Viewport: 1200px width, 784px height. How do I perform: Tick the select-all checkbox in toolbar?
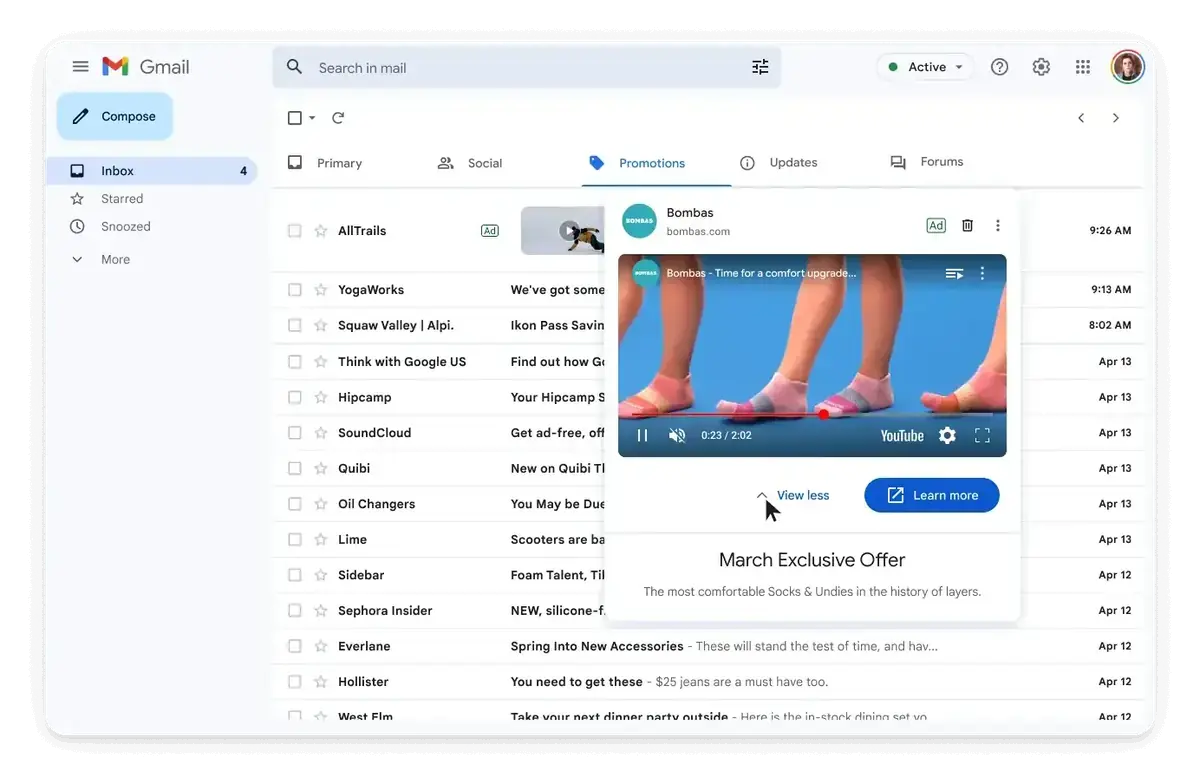(295, 118)
